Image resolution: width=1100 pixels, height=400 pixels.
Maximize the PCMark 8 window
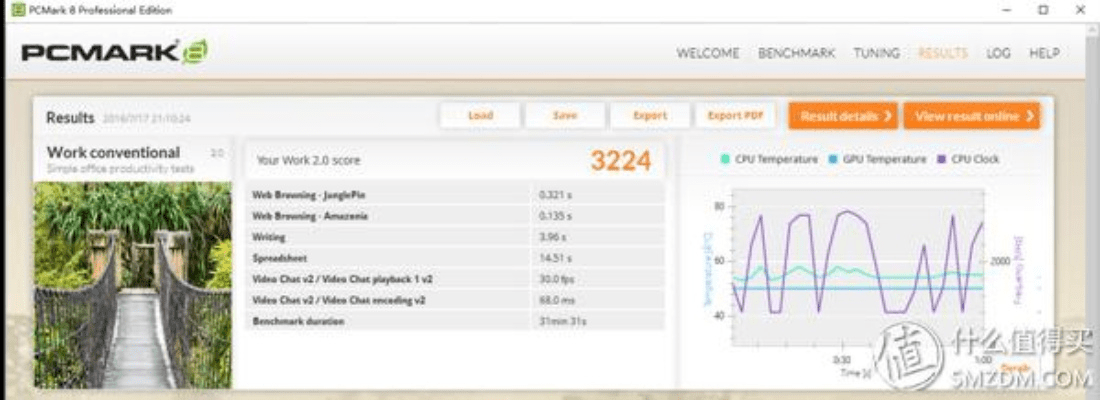(1043, 10)
